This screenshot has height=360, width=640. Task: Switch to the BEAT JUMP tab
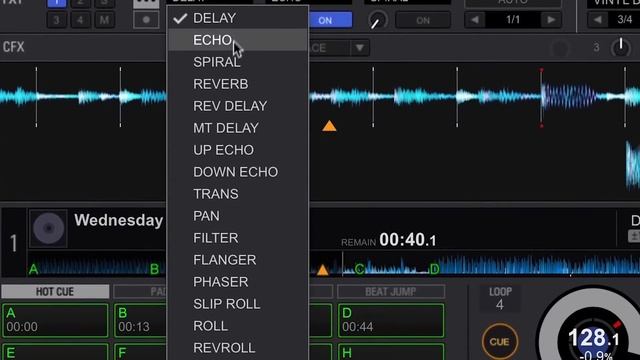tap(391, 292)
